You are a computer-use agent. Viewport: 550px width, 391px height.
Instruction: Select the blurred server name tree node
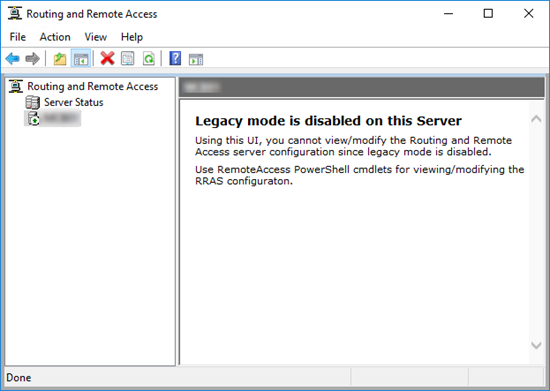click(x=61, y=119)
